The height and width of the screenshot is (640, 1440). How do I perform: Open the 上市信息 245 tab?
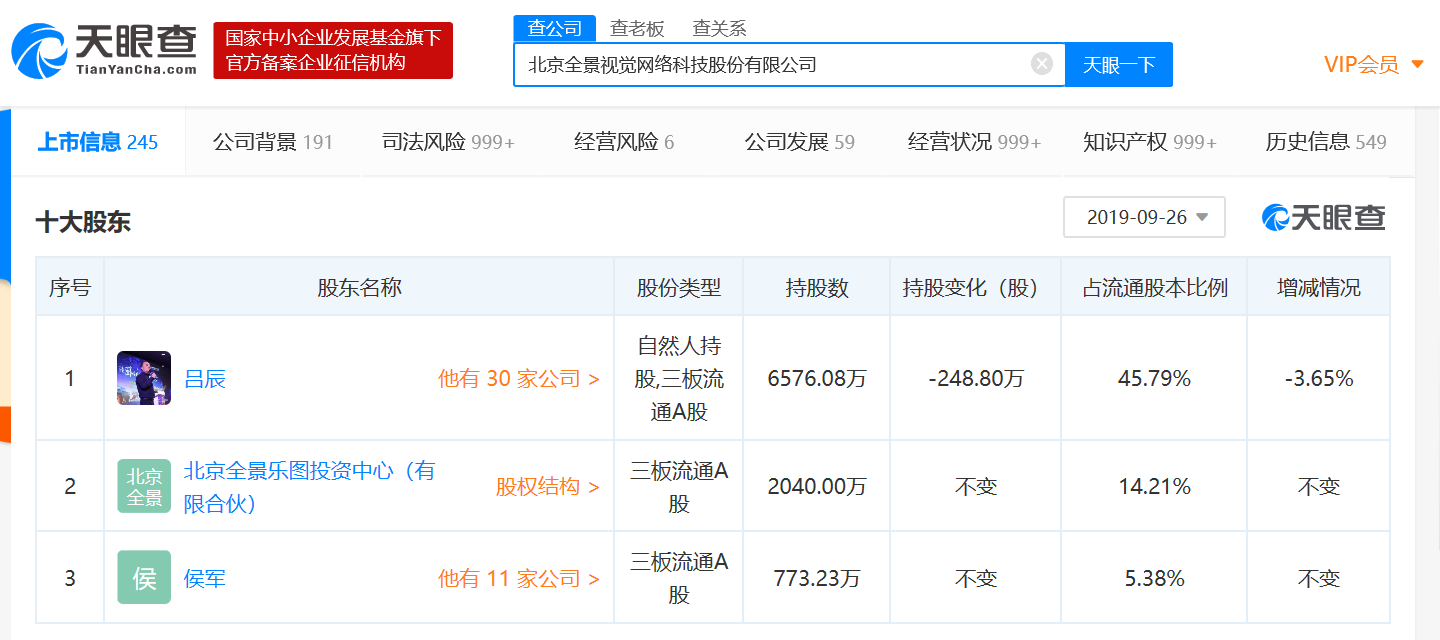tap(97, 142)
